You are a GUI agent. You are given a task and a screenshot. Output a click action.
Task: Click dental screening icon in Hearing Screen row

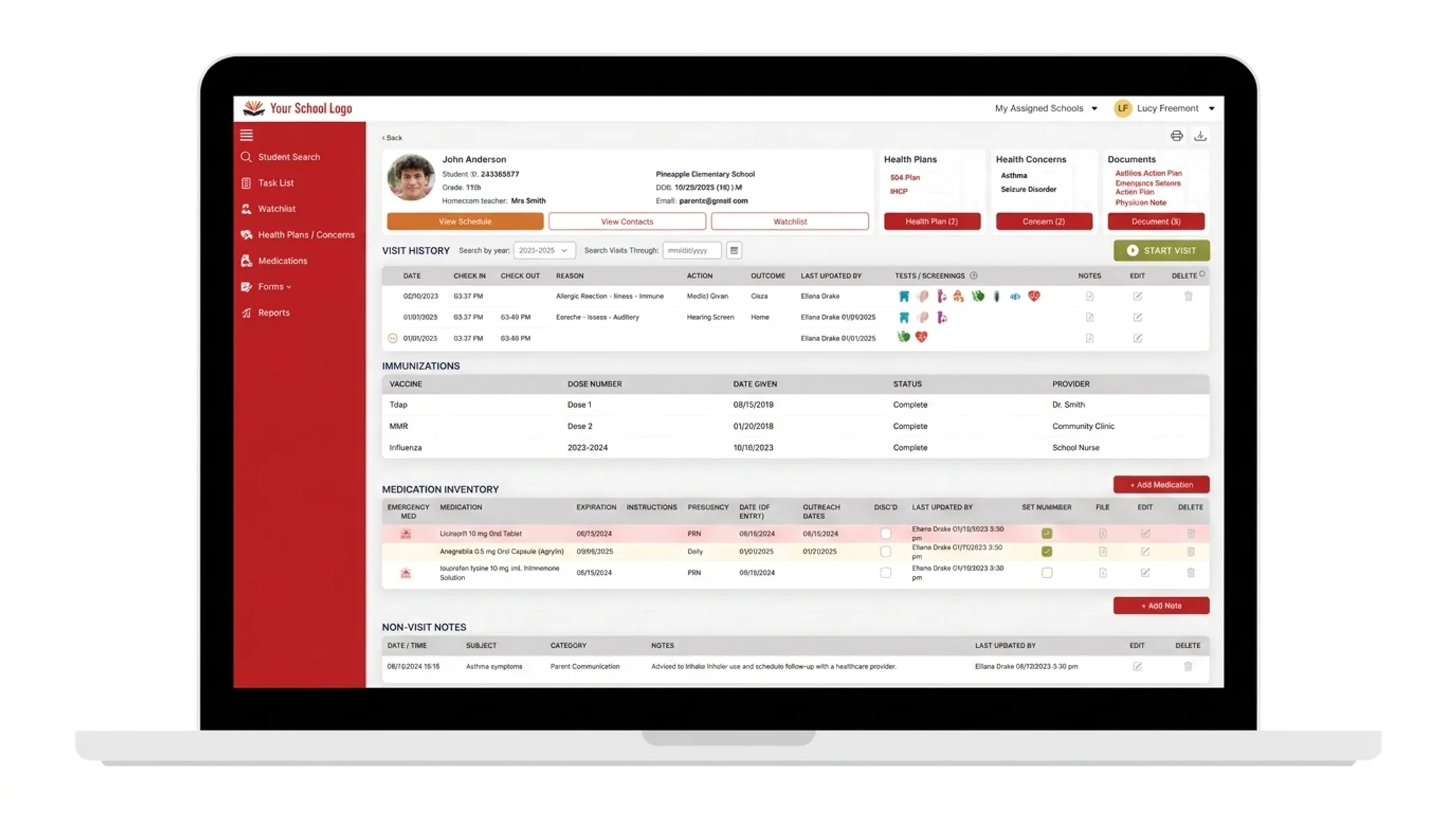(904, 317)
